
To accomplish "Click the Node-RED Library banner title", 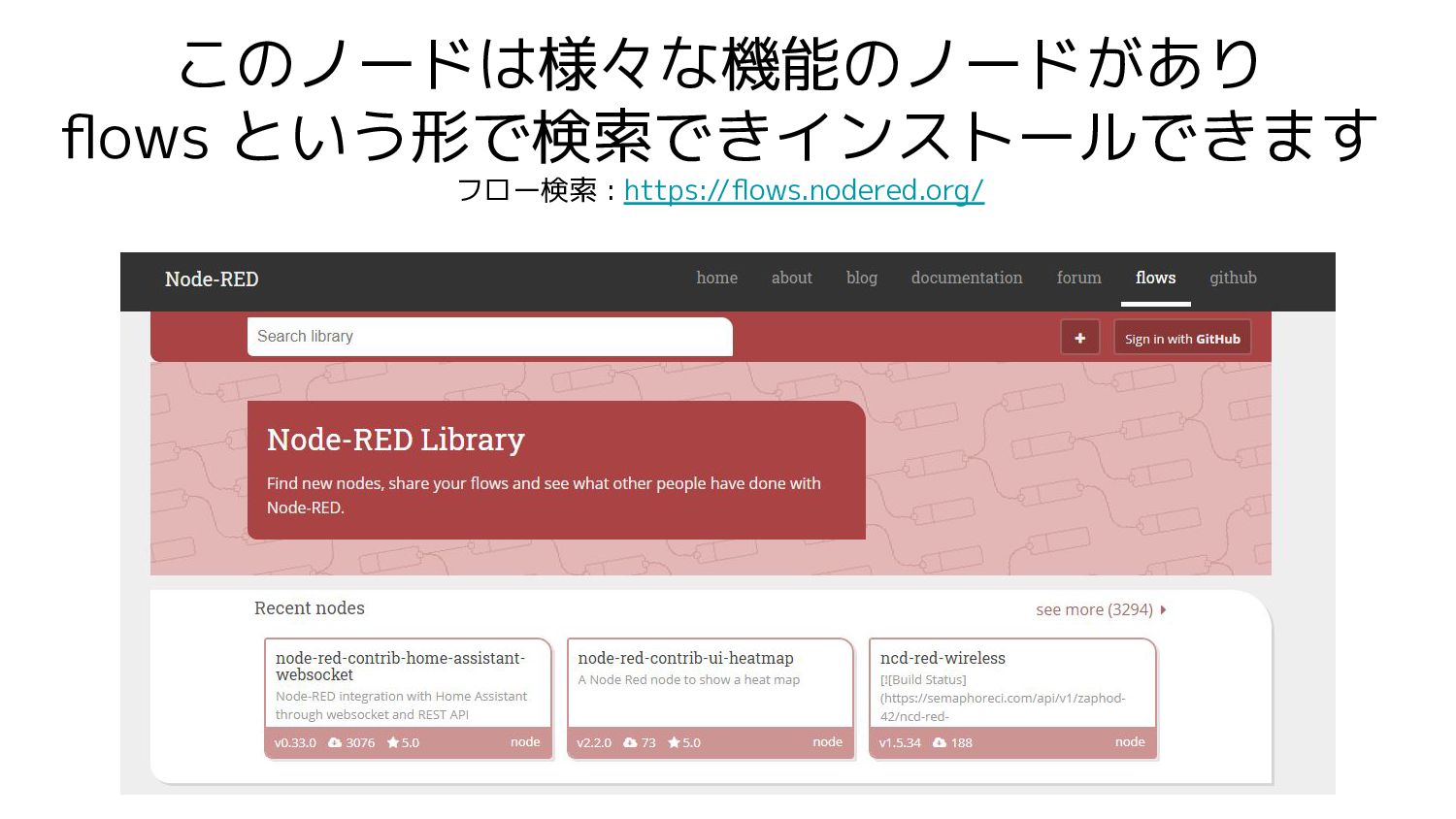I will tap(396, 441).
